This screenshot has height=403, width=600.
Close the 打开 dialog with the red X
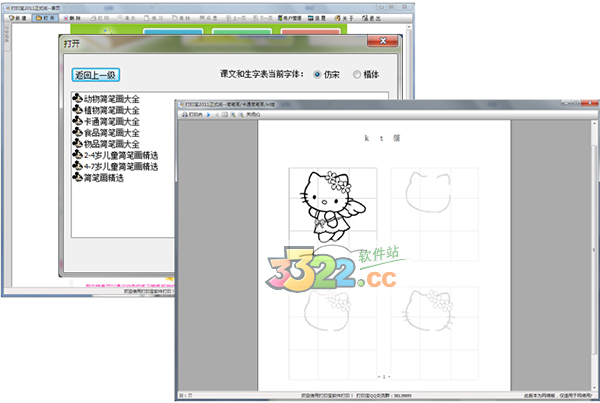382,41
